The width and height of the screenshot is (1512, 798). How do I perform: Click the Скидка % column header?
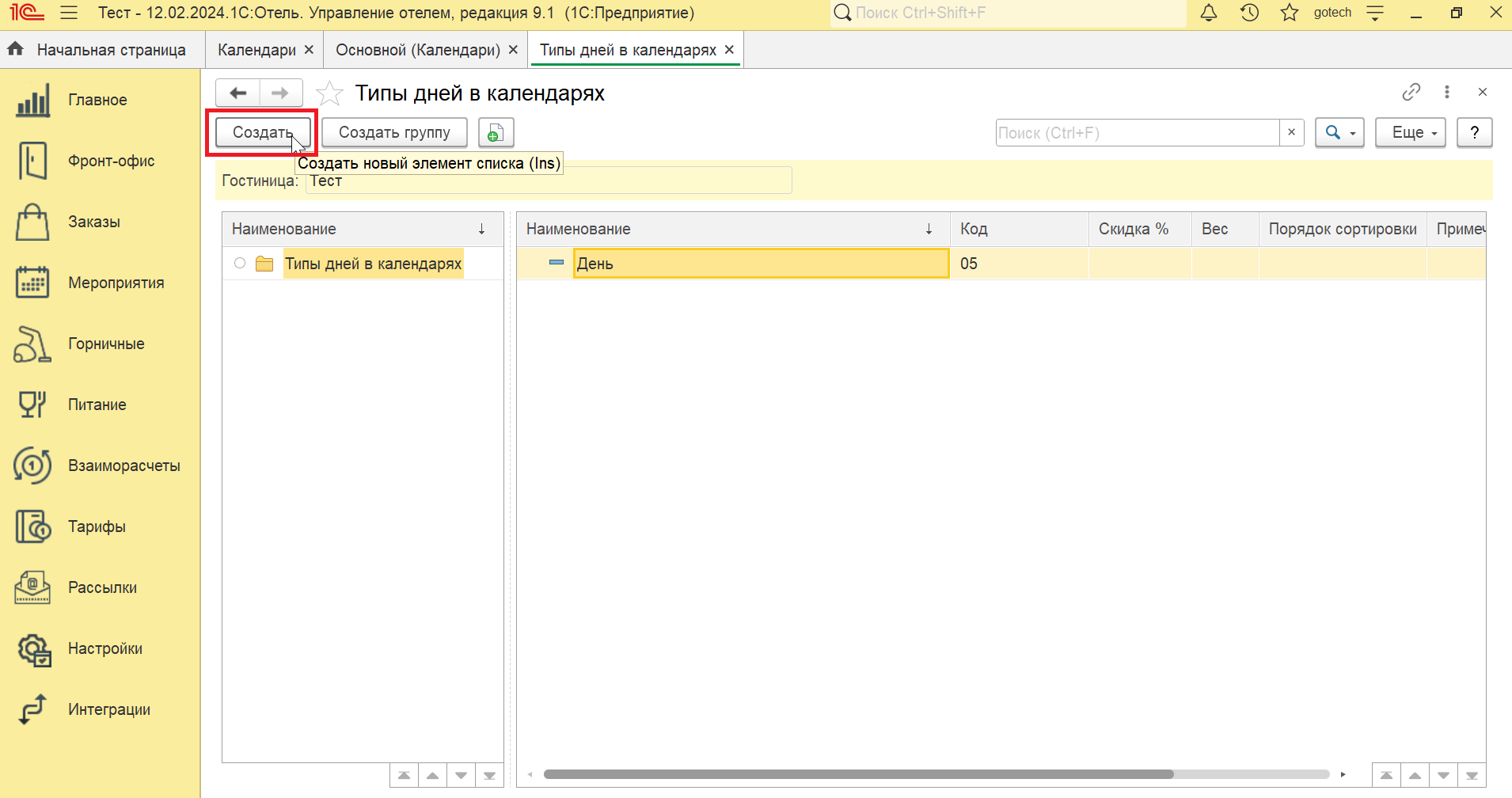point(1140,229)
